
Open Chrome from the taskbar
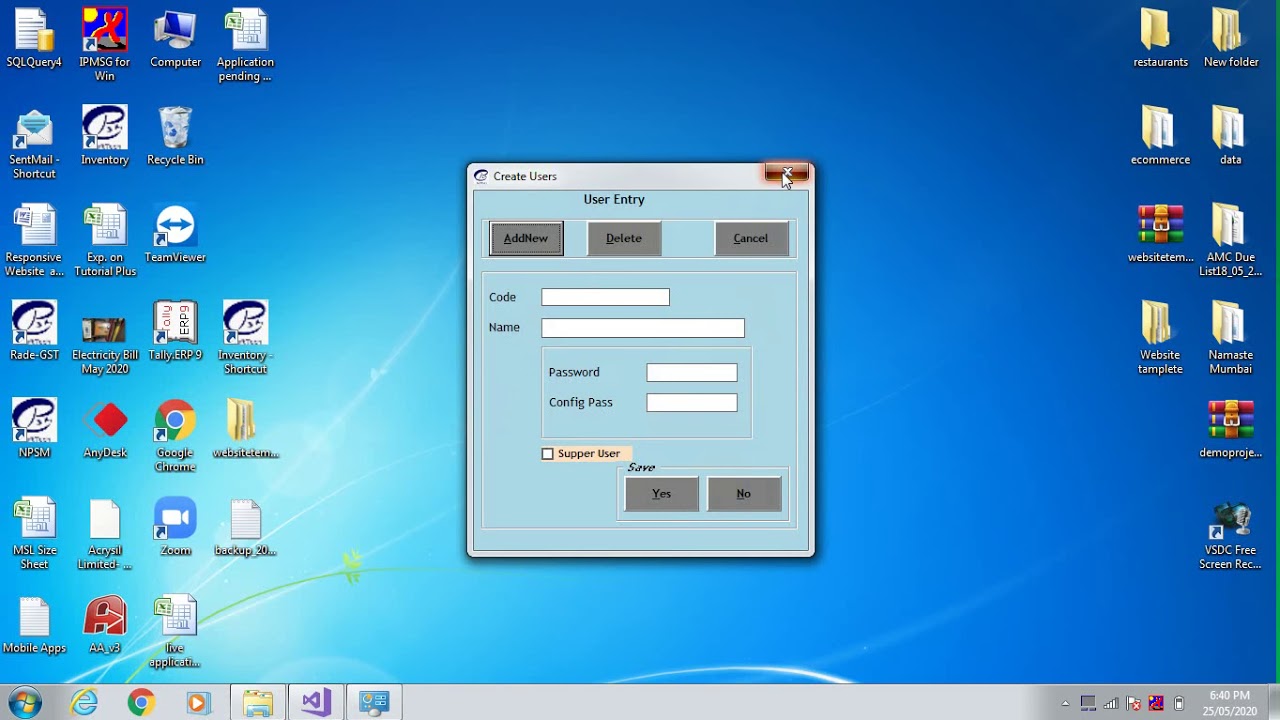(141, 703)
